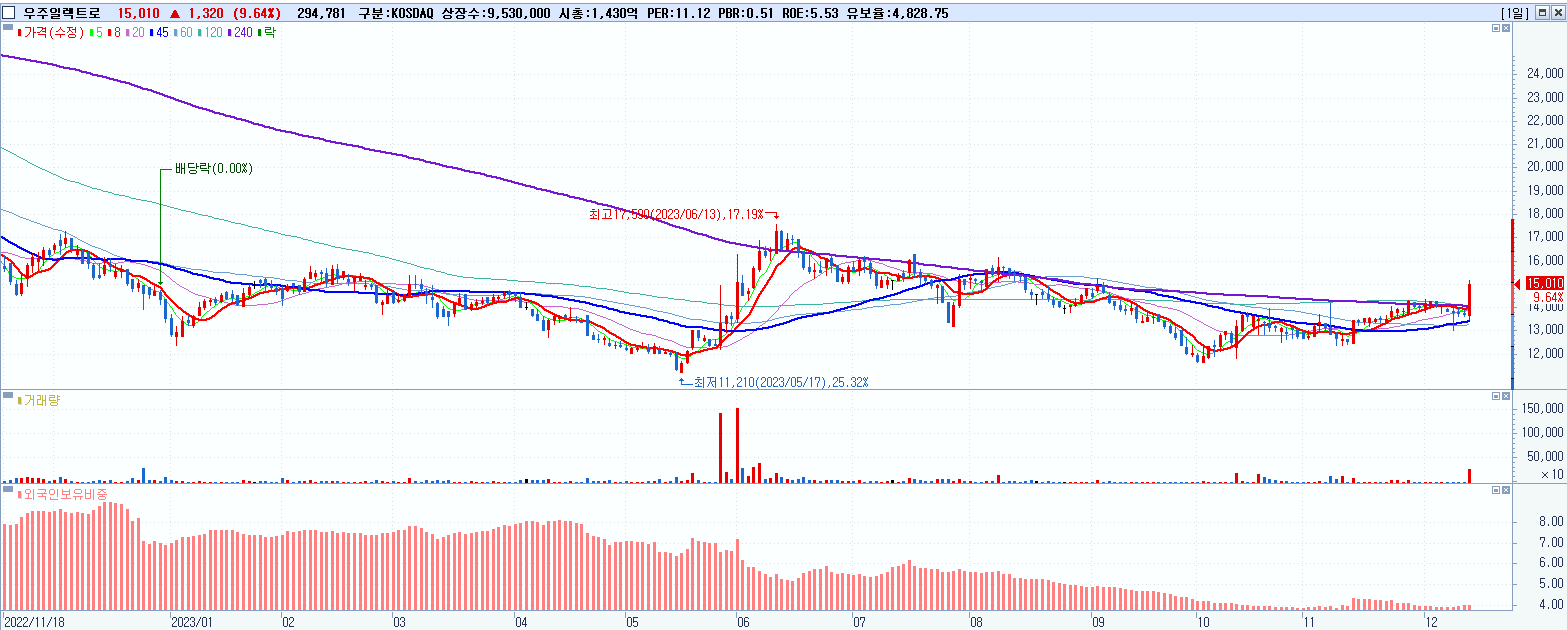Click the volume panel menu icon beside 거래량

click(x=8, y=396)
